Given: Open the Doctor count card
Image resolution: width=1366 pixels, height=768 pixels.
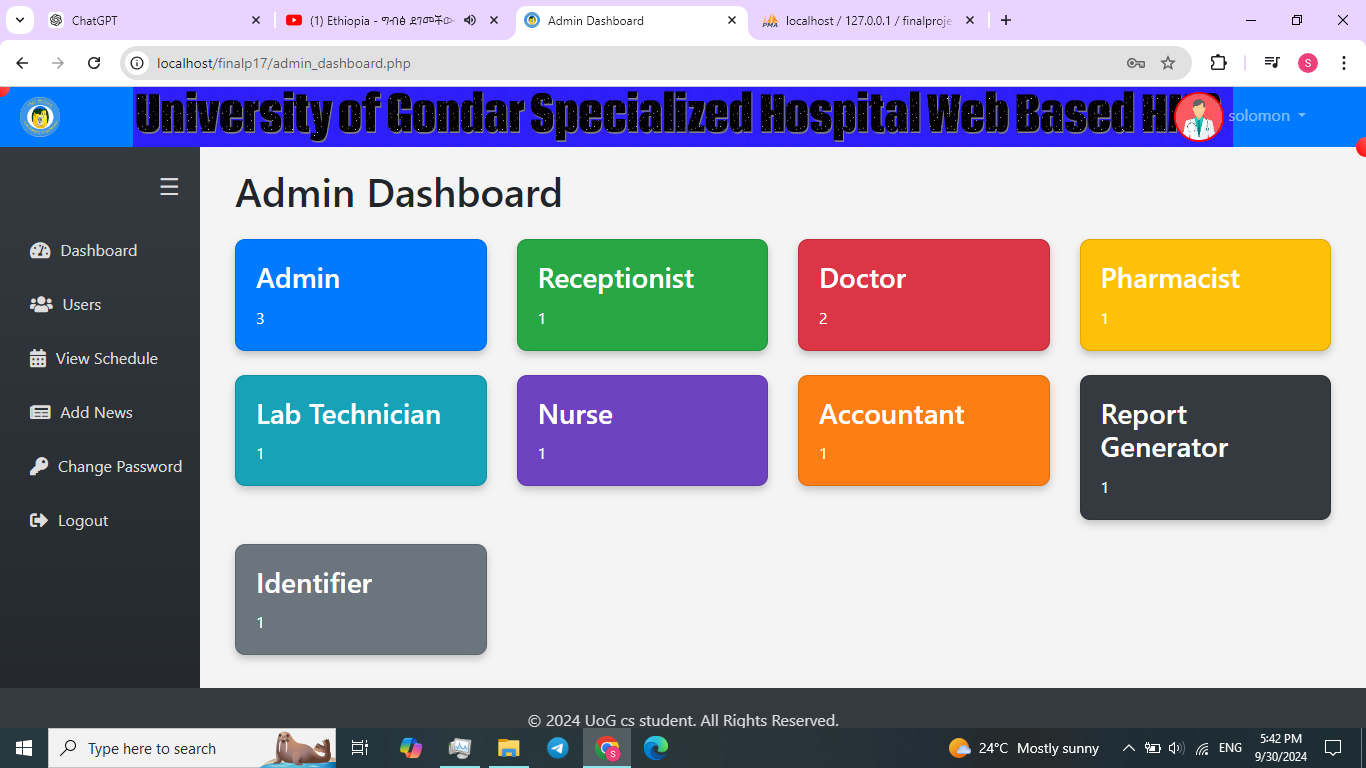Looking at the screenshot, I should click(x=923, y=295).
